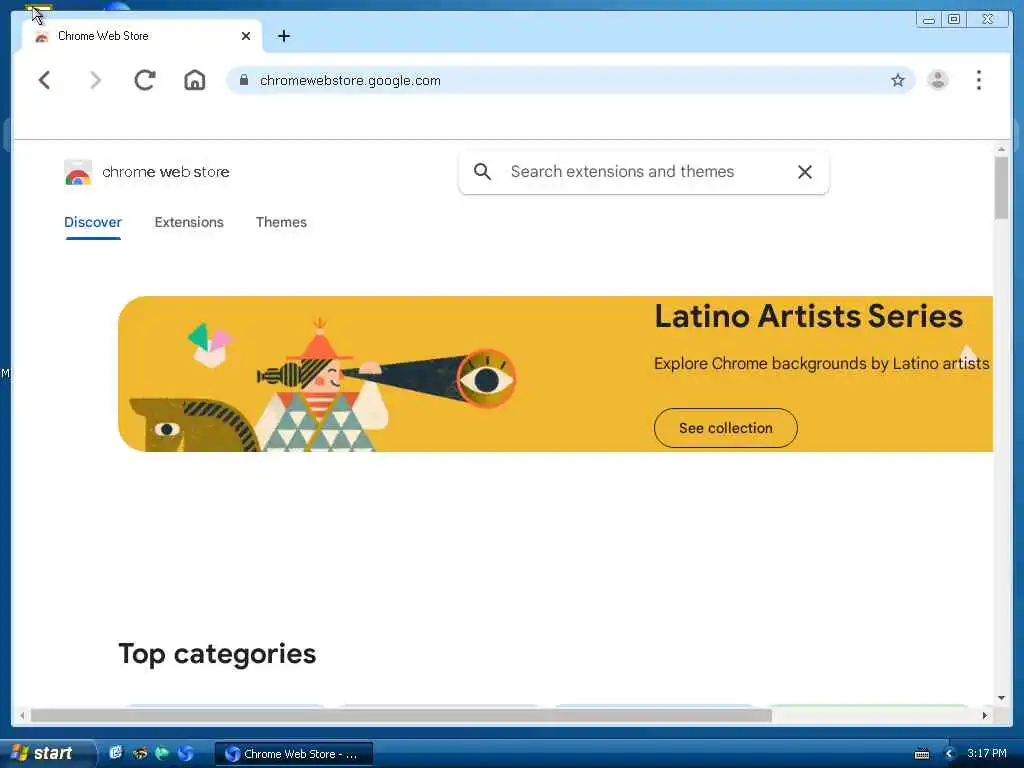1024x768 pixels.
Task: Open the Latino Artists Series banner heading
Action: point(808,316)
